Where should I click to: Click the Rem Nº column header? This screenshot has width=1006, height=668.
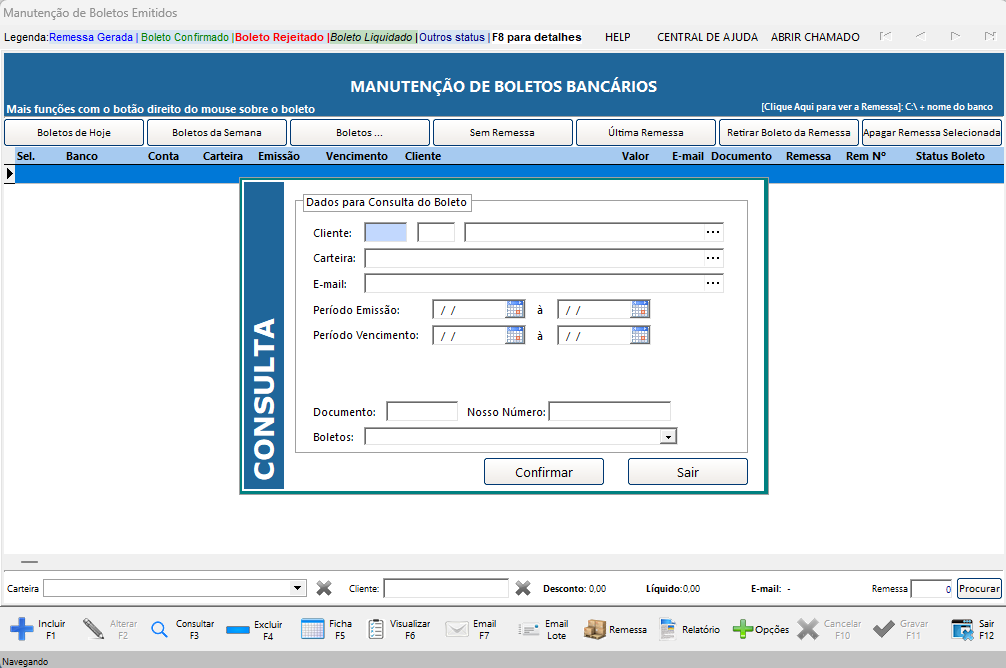click(x=866, y=156)
